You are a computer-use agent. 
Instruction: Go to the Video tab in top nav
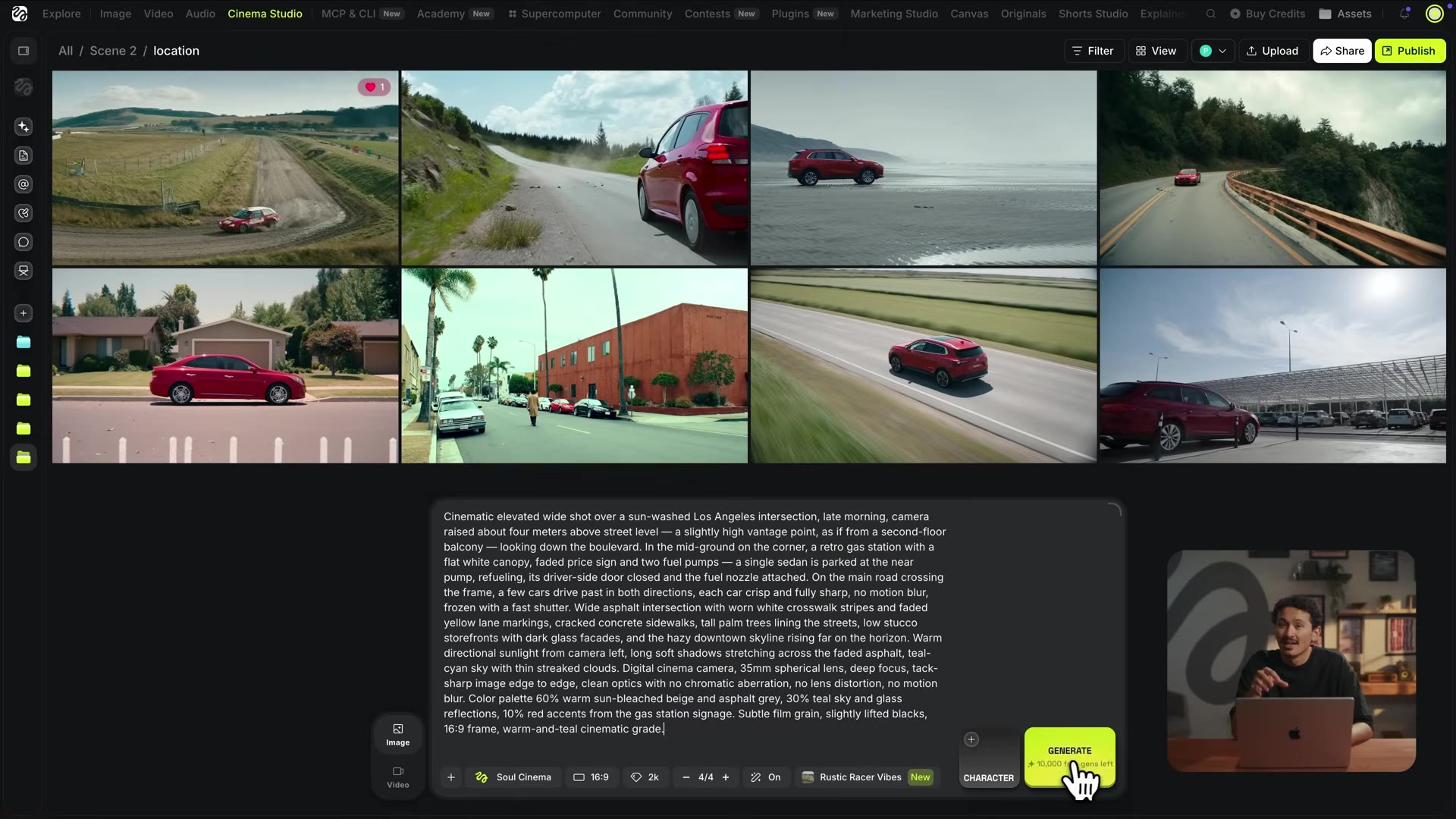pos(158,14)
